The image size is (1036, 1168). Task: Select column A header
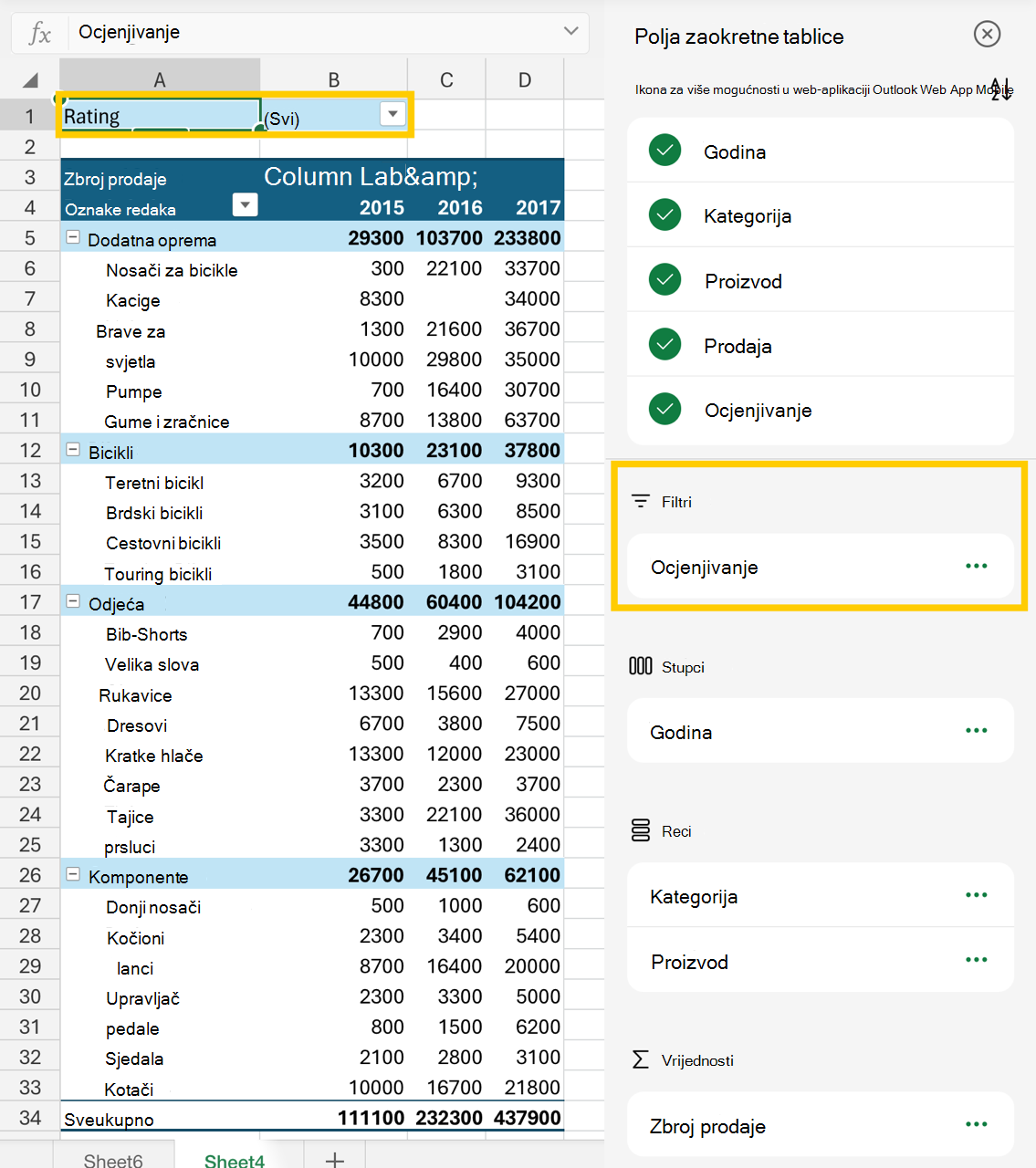160,79
